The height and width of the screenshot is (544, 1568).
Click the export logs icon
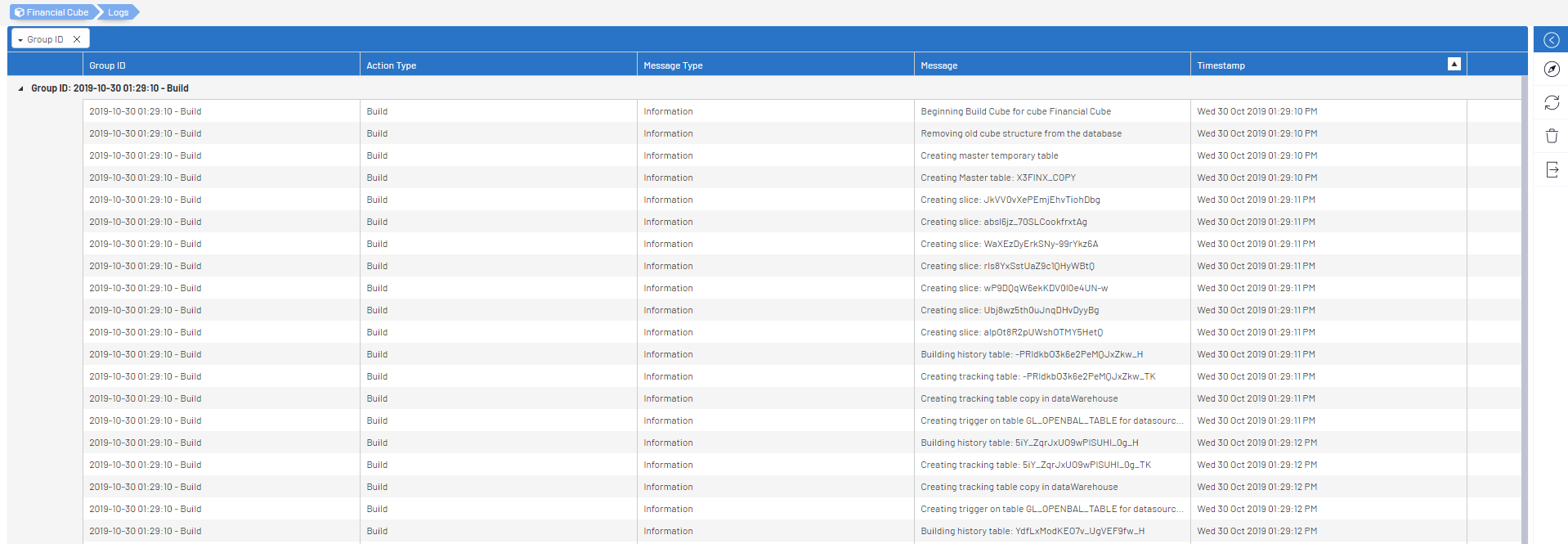pos(1551,169)
